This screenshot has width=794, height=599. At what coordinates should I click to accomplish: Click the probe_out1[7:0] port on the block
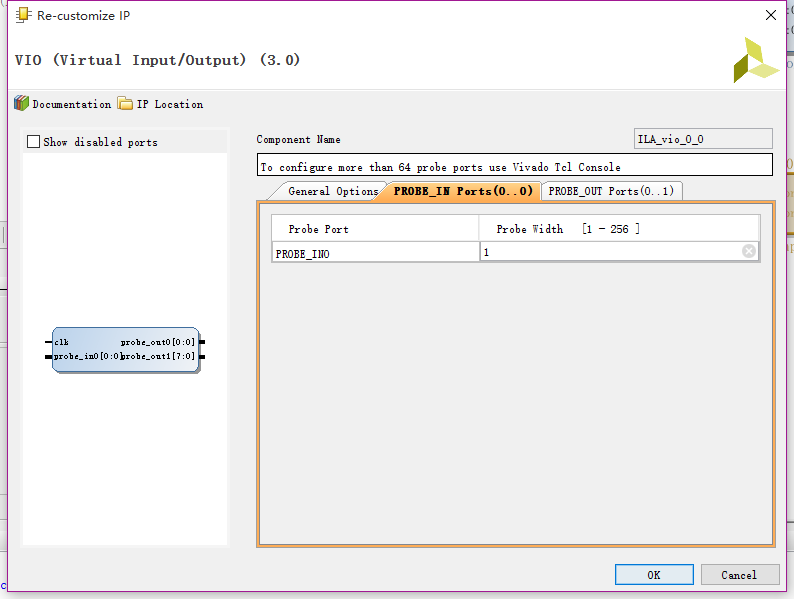[158, 356]
